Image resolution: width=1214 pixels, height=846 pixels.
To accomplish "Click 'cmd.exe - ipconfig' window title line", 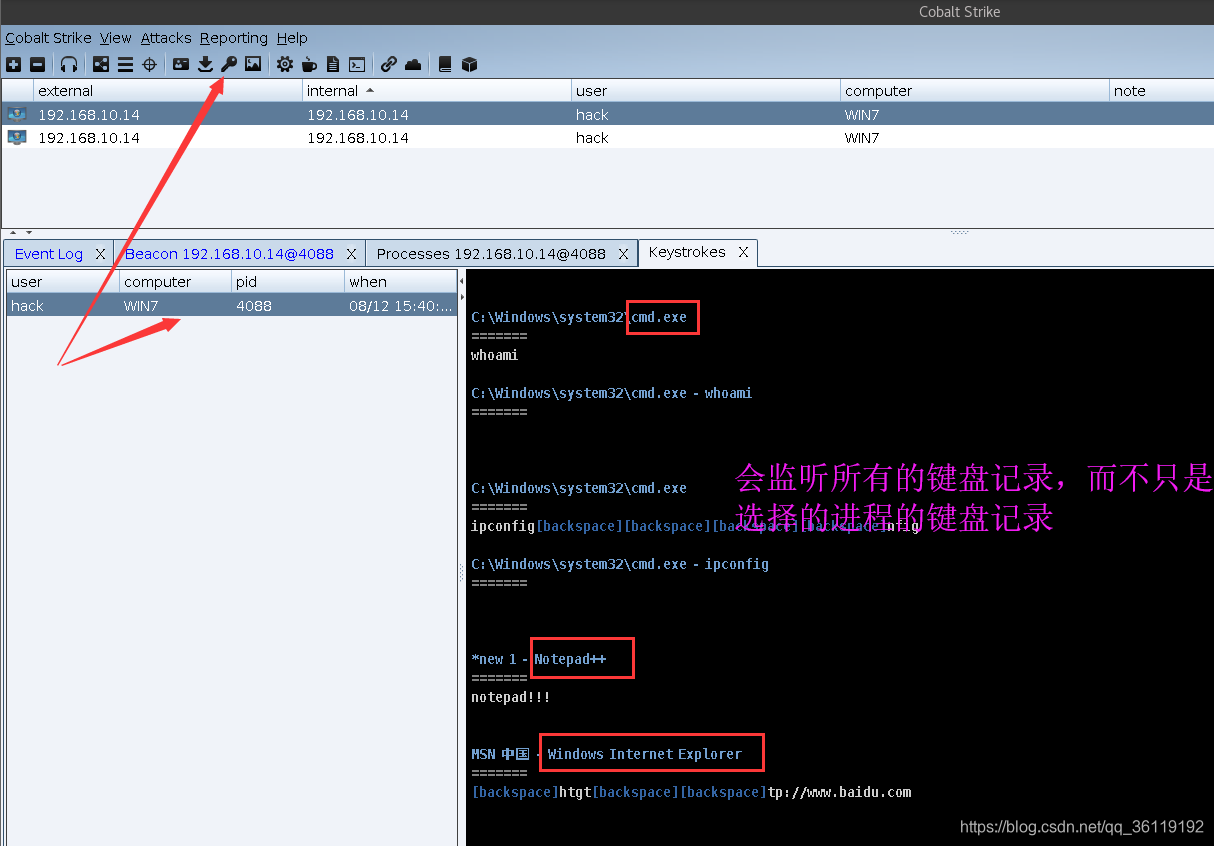I will click(620, 564).
